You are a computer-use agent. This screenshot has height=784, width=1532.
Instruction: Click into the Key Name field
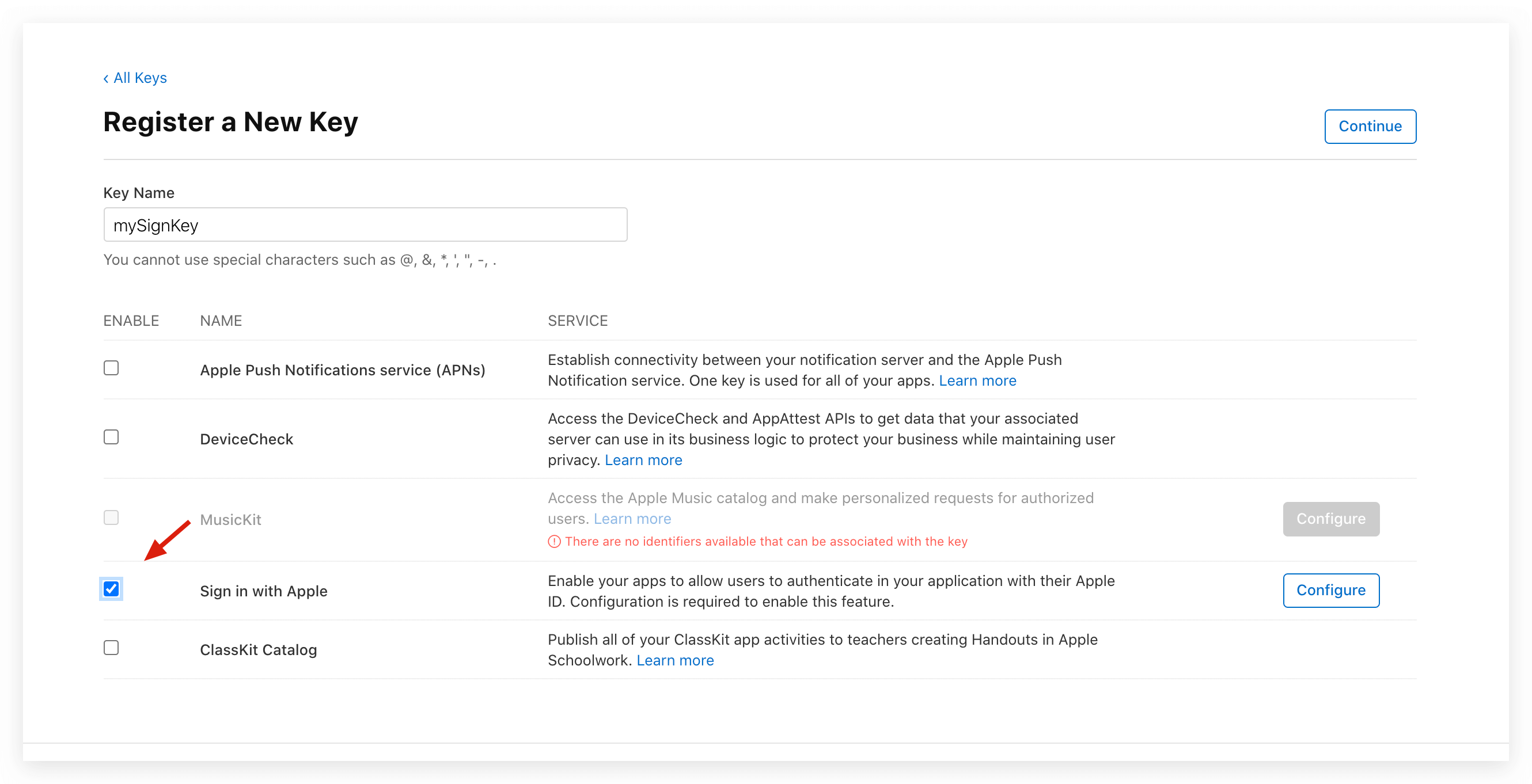pyautogui.click(x=365, y=224)
